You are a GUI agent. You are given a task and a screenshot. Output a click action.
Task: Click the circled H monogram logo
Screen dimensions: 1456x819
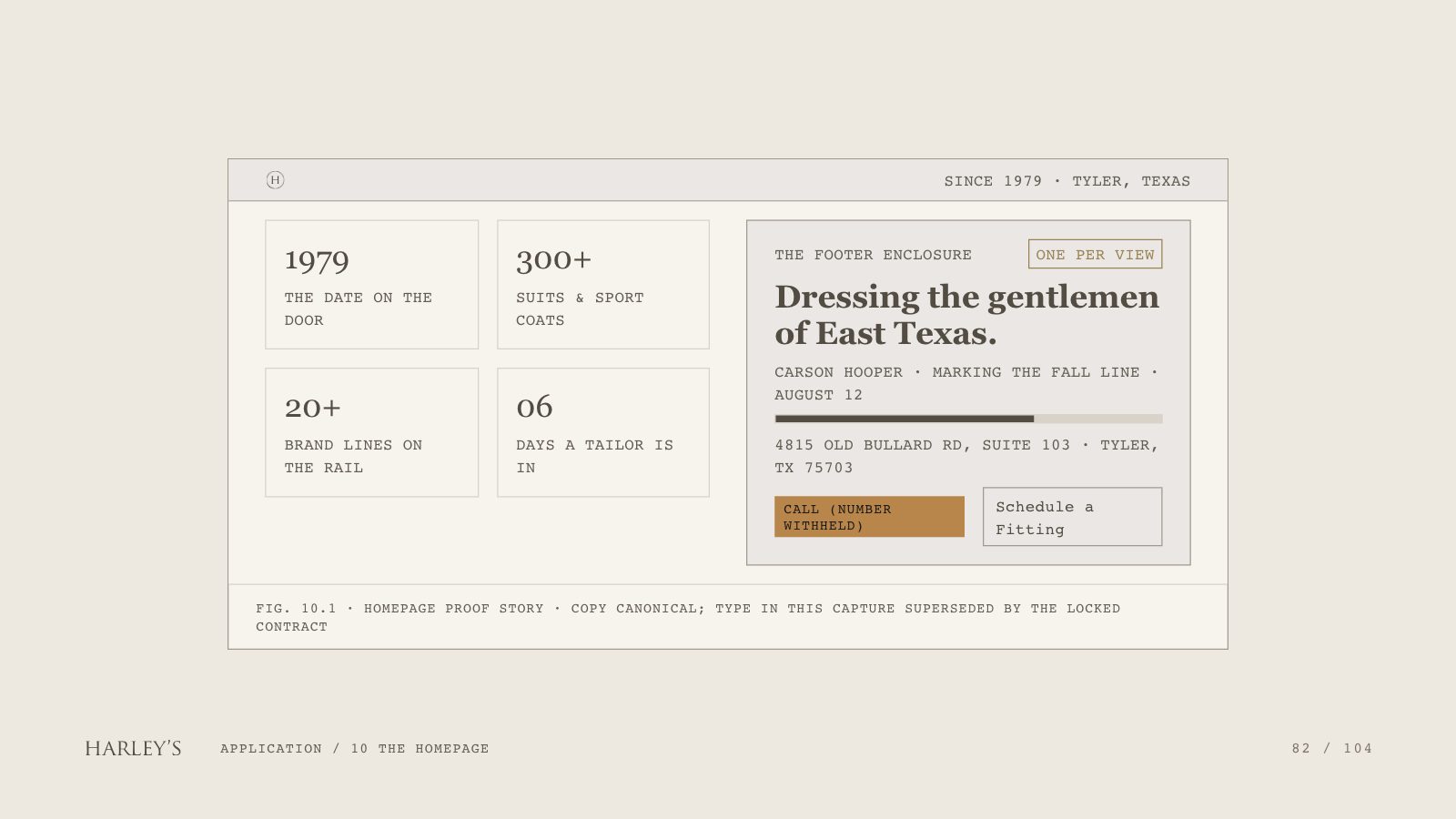click(x=275, y=180)
